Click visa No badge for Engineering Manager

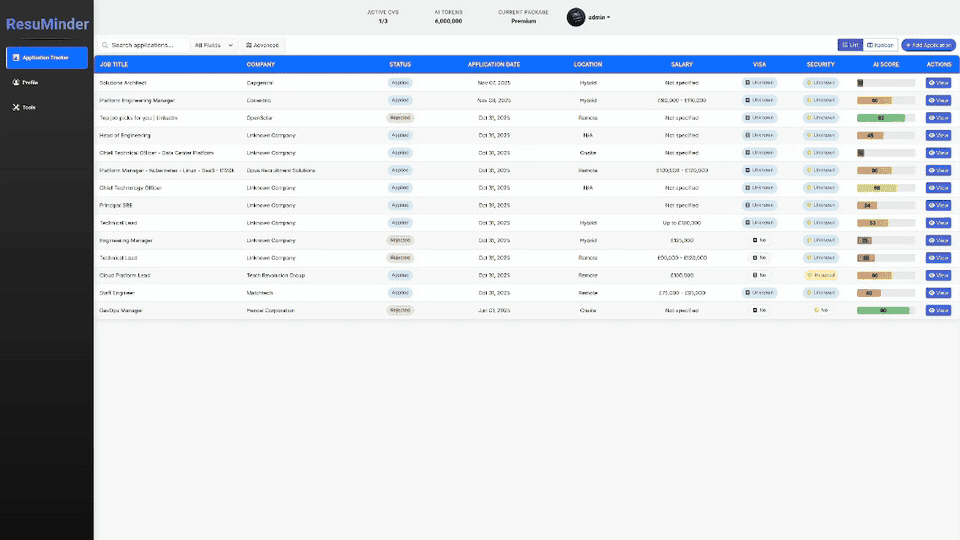[x=759, y=241]
